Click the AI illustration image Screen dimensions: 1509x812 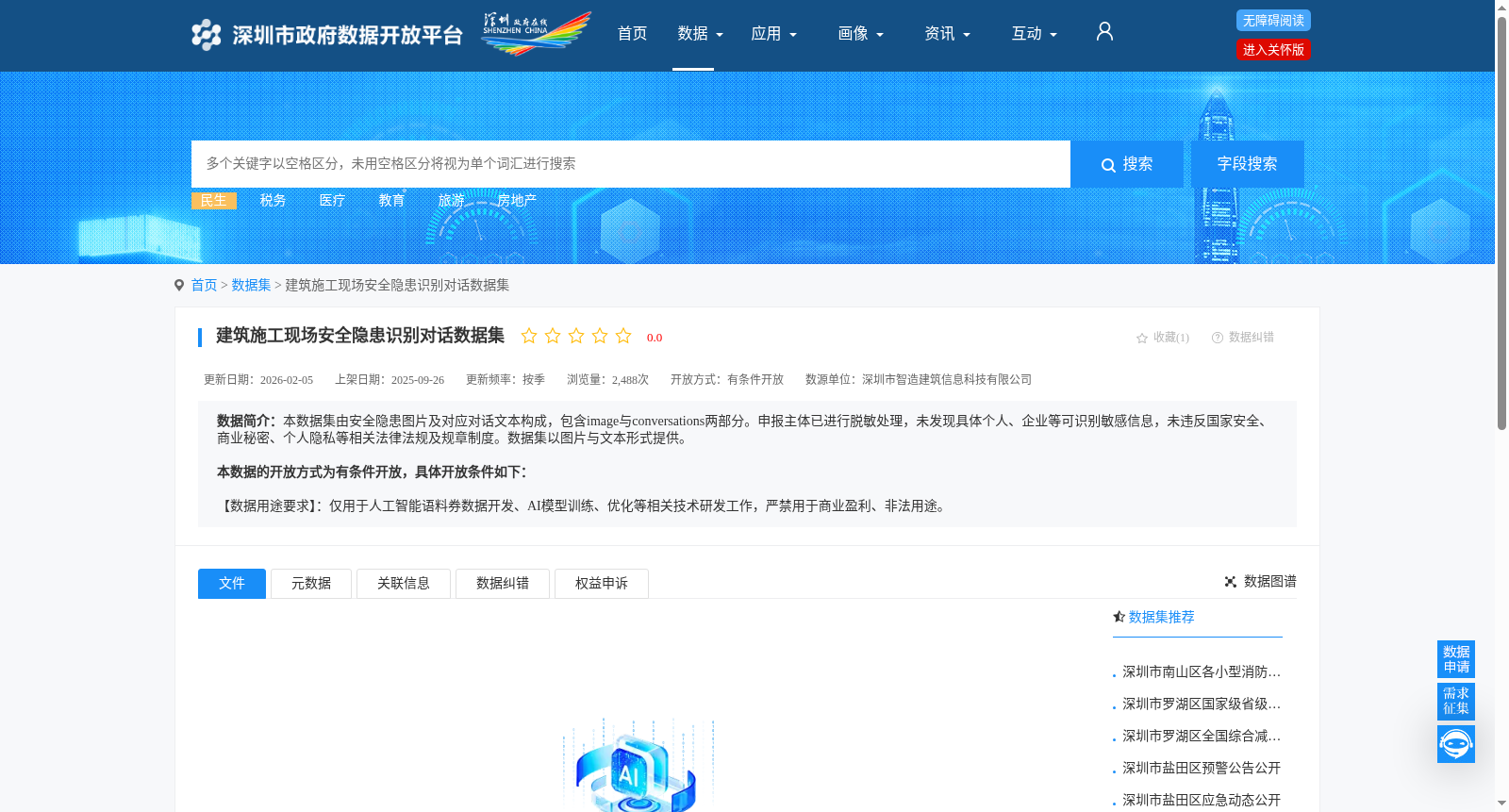[638, 765]
